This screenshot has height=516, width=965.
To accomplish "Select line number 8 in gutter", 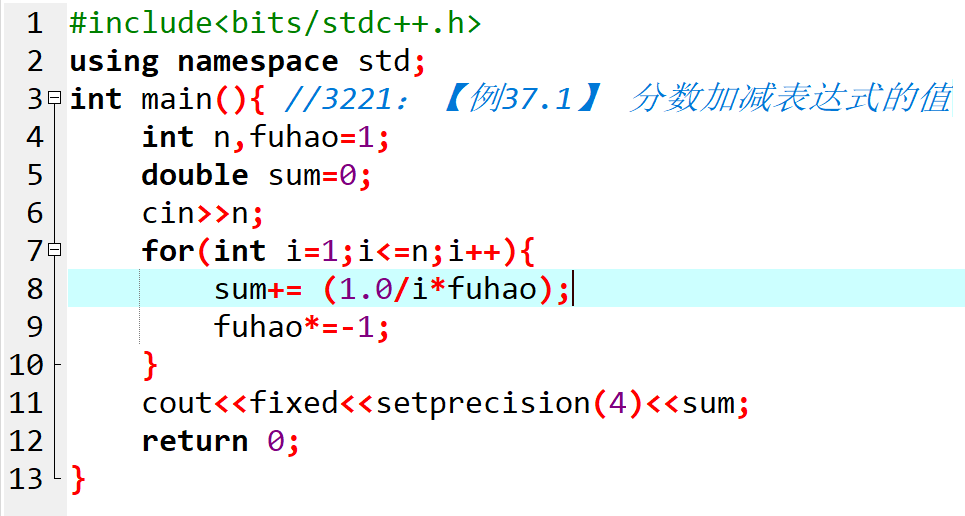I will point(34,289).
